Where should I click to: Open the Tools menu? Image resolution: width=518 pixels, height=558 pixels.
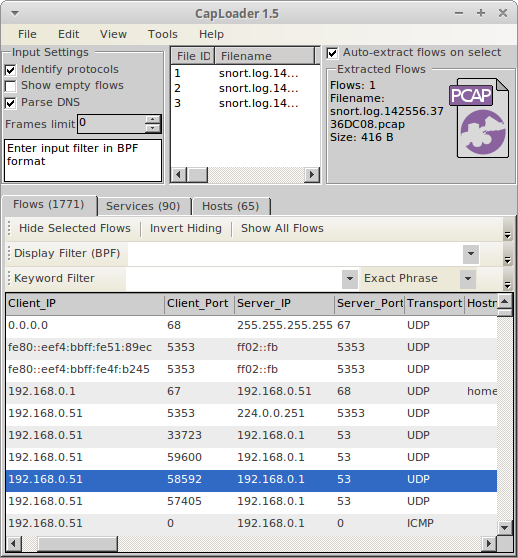point(163,34)
